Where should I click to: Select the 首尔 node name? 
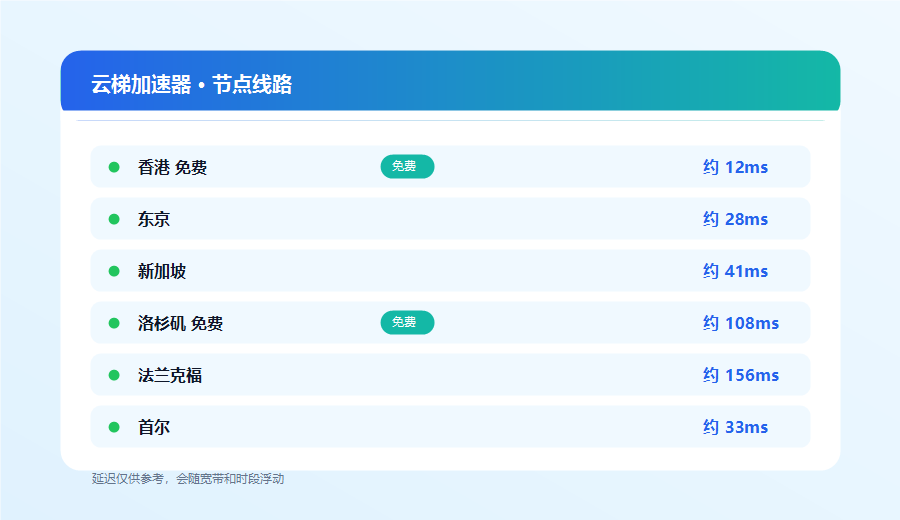click(154, 427)
